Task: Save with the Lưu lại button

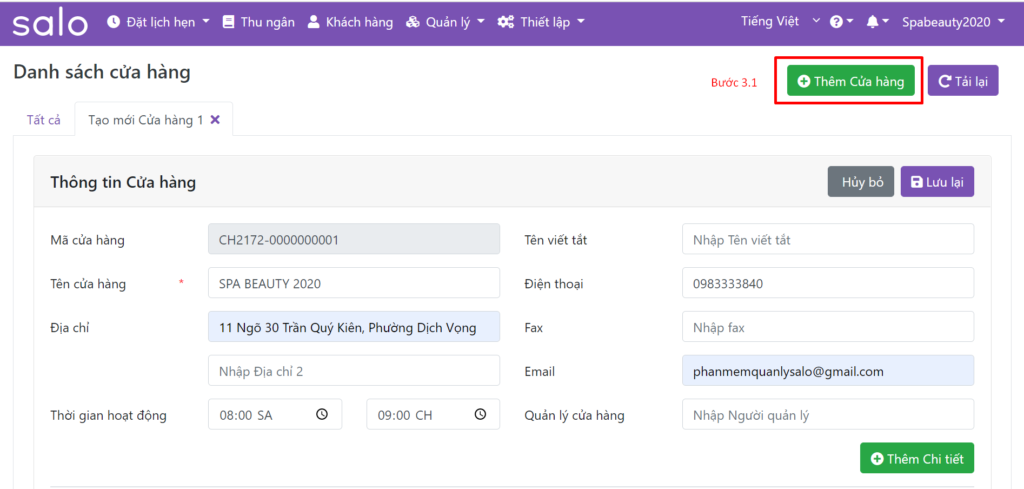Action: (x=937, y=182)
